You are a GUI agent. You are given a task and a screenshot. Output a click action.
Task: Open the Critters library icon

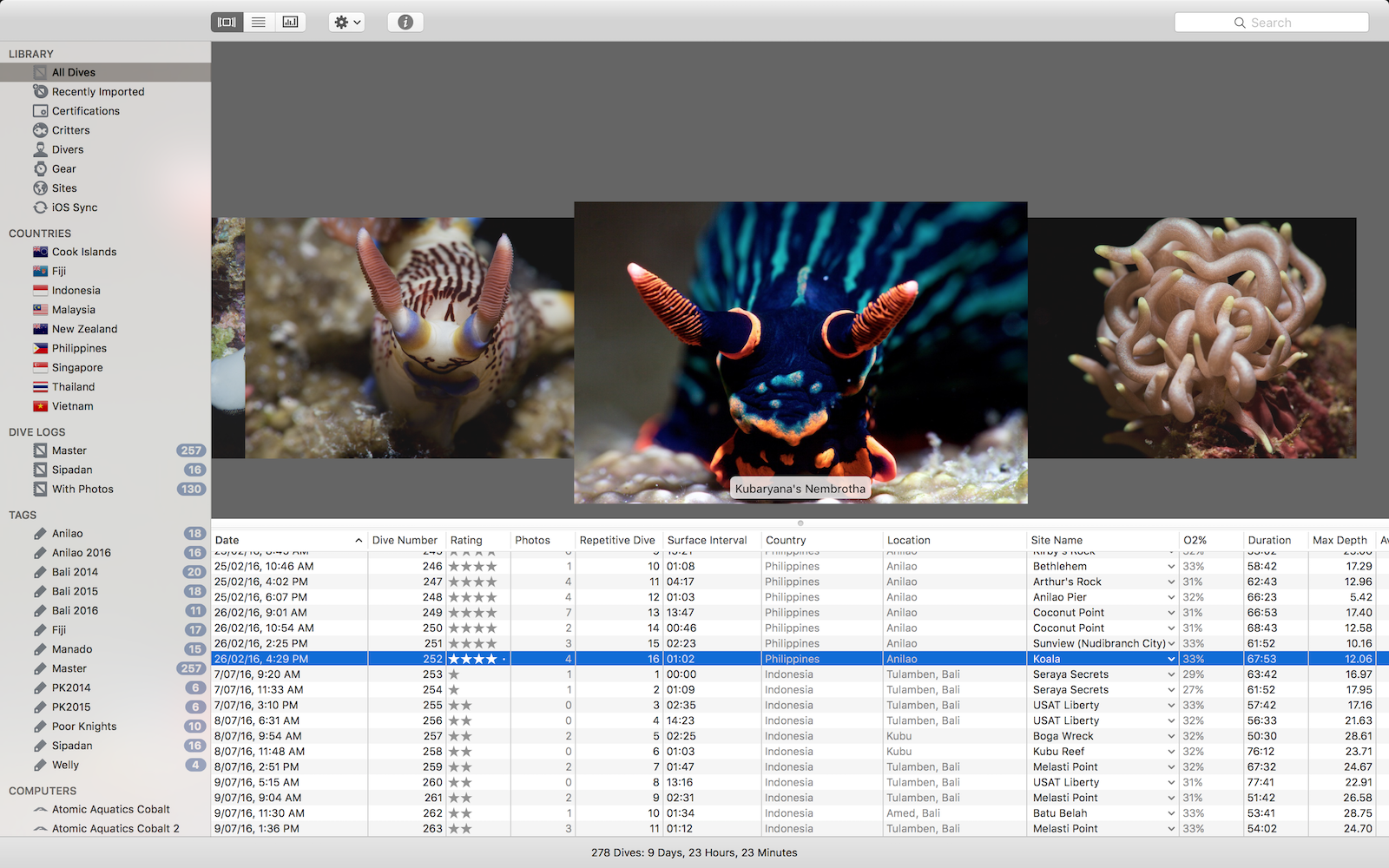click(x=40, y=130)
